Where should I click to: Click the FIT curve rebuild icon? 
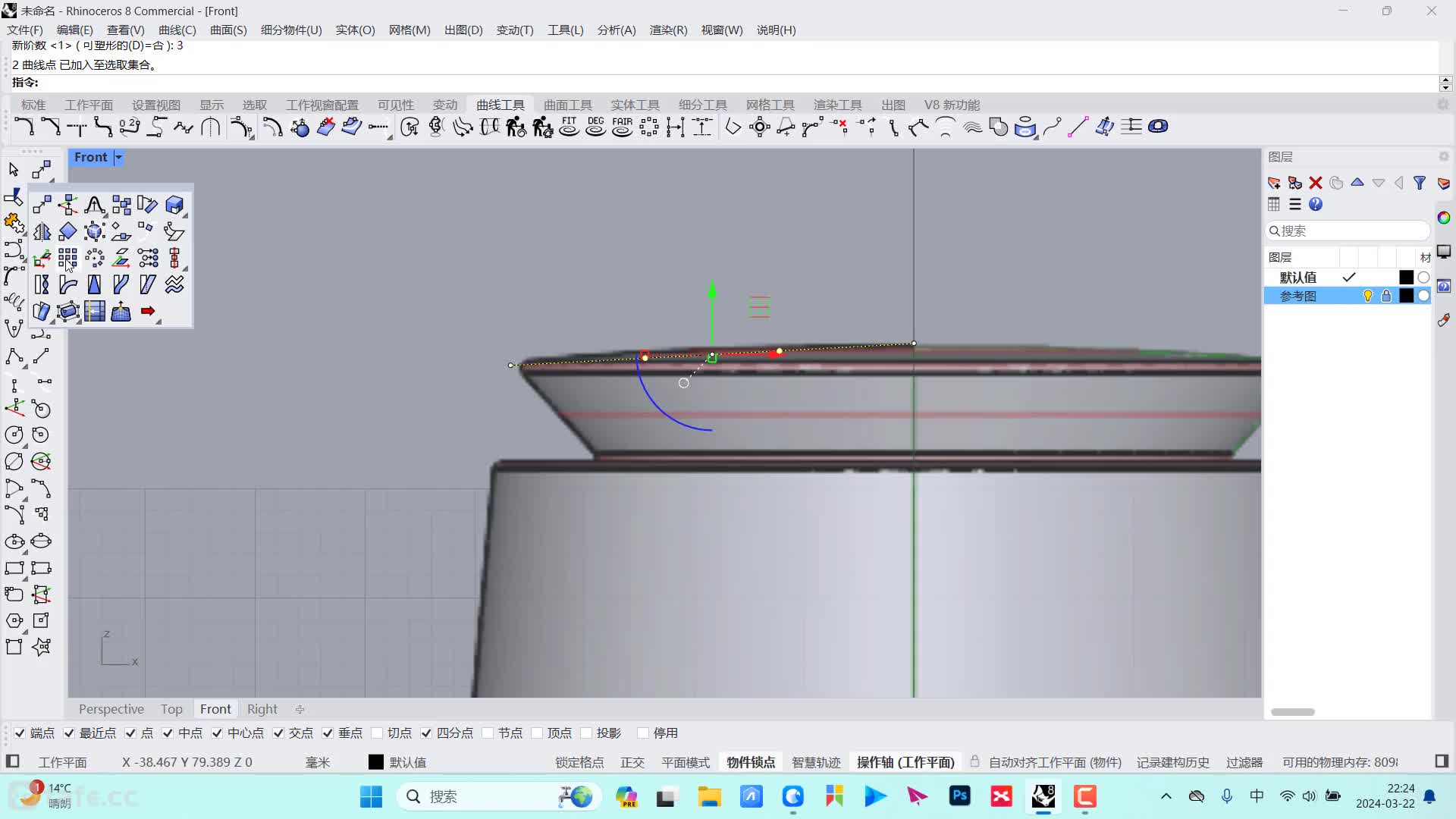pyautogui.click(x=569, y=127)
